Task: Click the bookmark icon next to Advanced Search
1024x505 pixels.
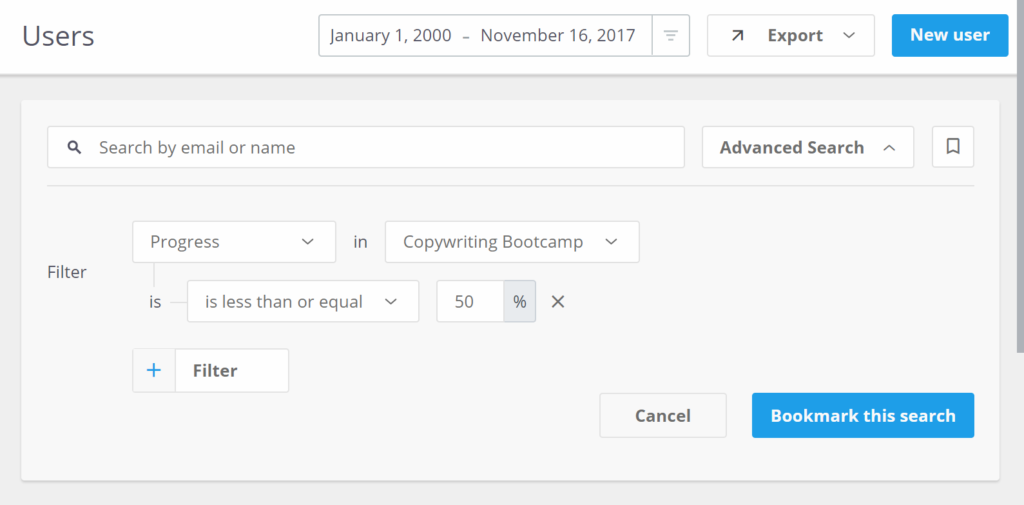Action: [953, 147]
